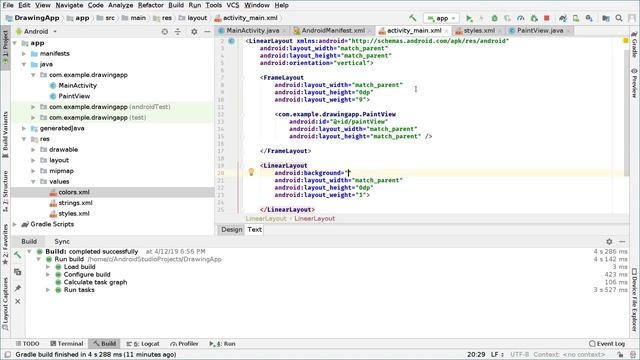Toggle the Terminal tool window button
The height and width of the screenshot is (360, 640).
67,344
